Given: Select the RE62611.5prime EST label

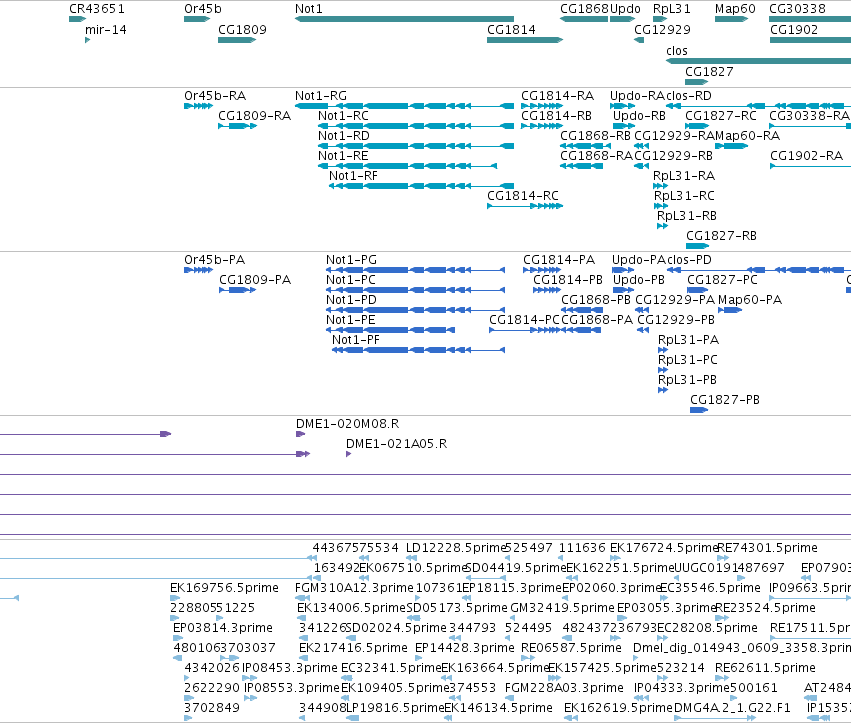Looking at the screenshot, I should 765,668.
